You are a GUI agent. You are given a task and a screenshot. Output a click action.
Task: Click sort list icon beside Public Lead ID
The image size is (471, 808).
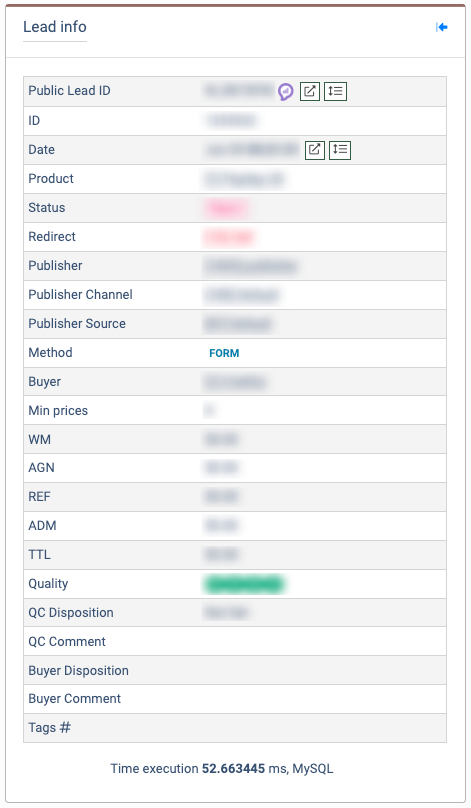[x=335, y=91]
